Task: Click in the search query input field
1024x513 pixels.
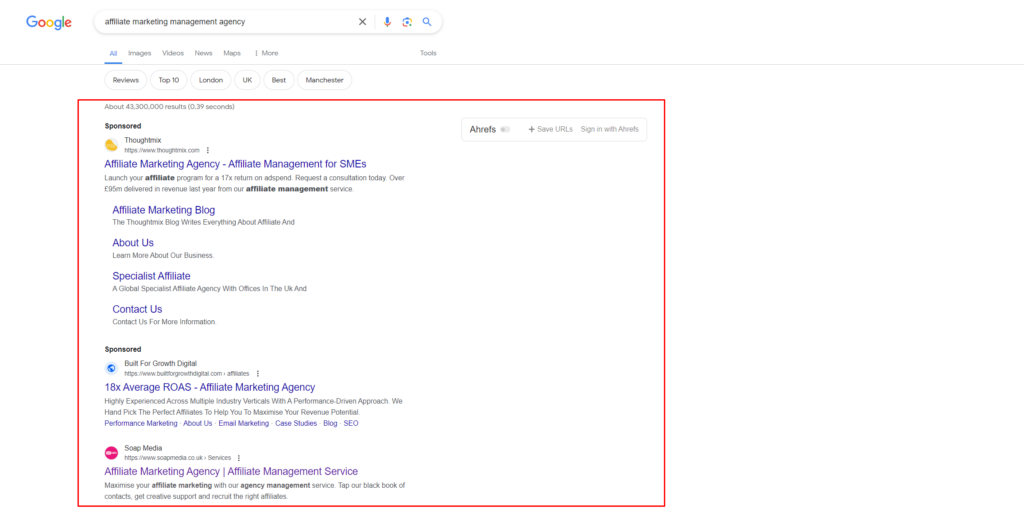Action: [229, 22]
